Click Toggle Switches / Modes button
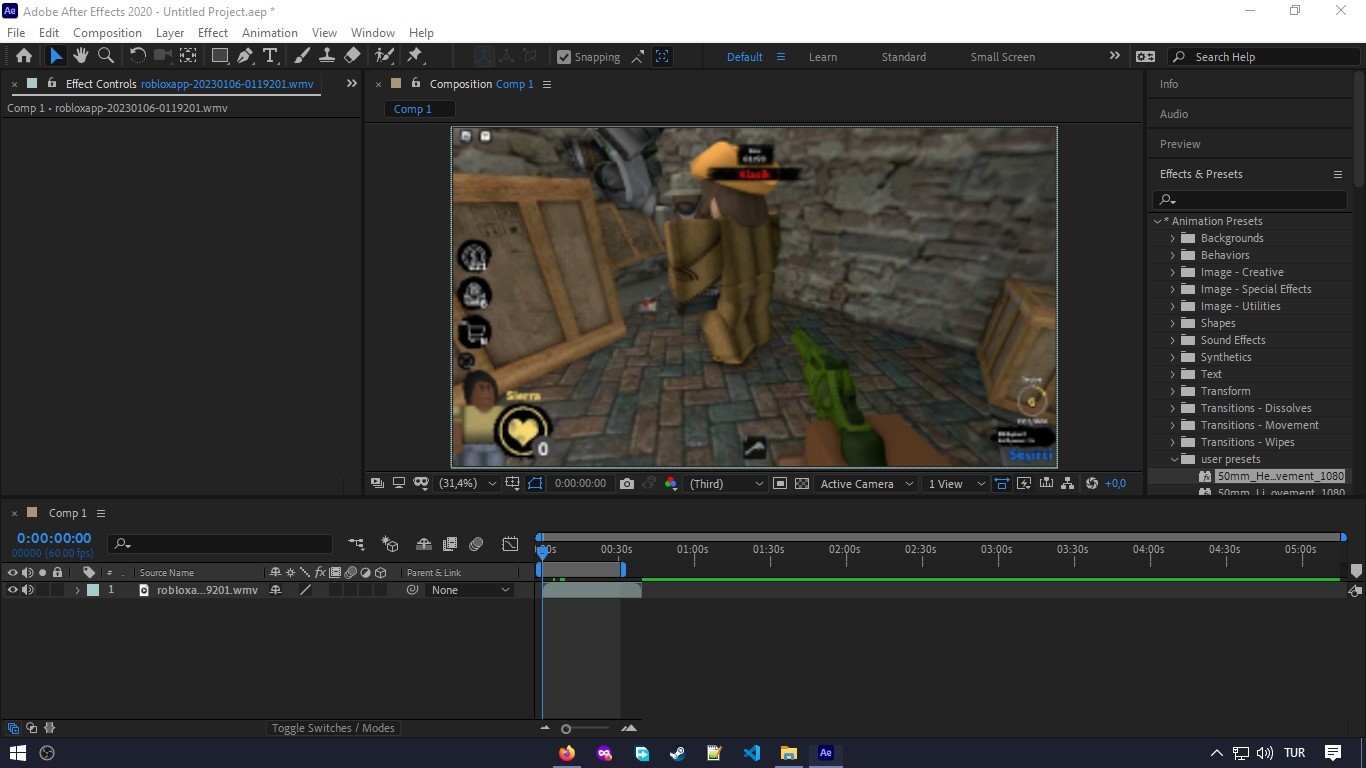 coord(333,728)
